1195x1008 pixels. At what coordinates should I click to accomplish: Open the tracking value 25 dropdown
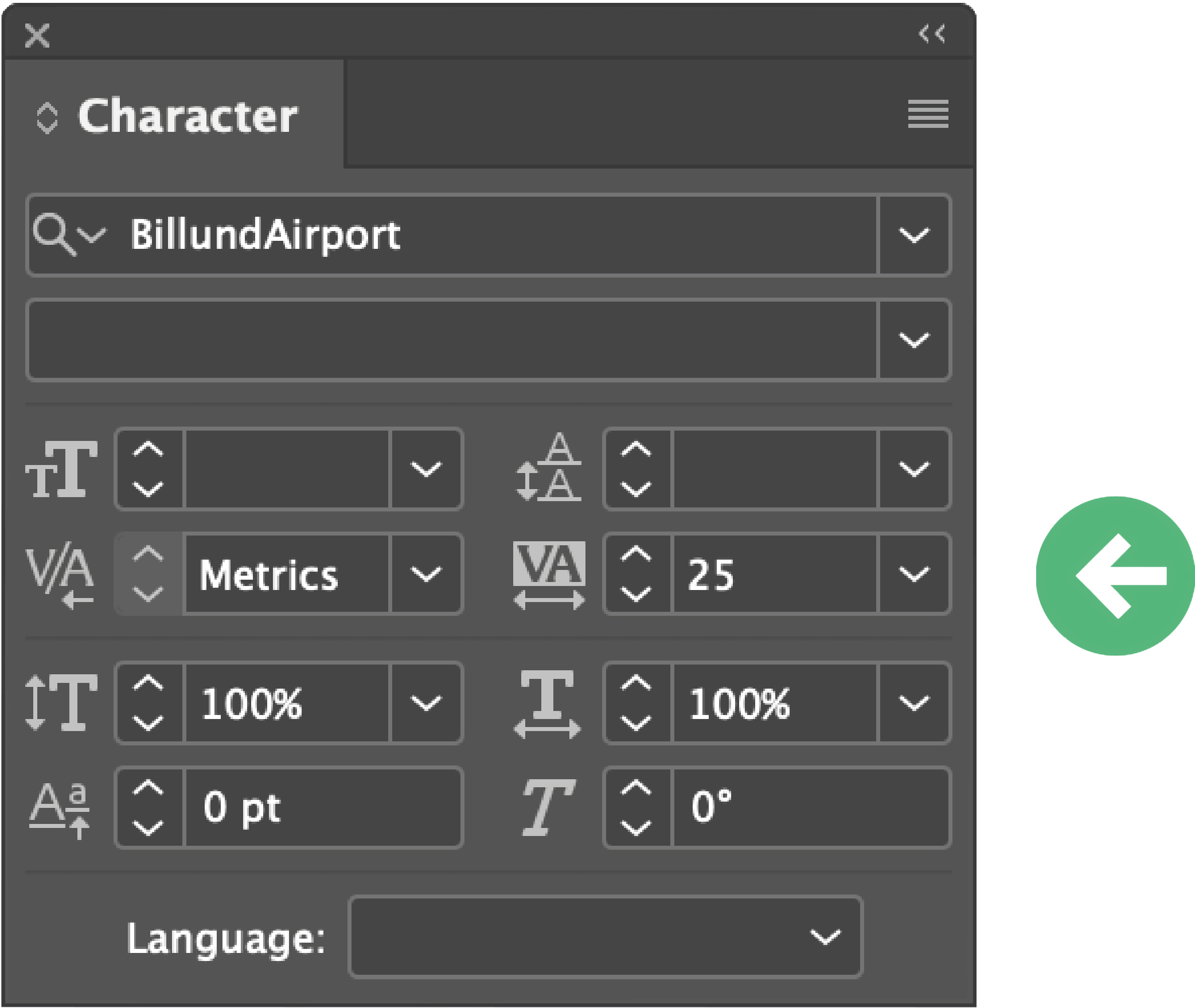914,574
